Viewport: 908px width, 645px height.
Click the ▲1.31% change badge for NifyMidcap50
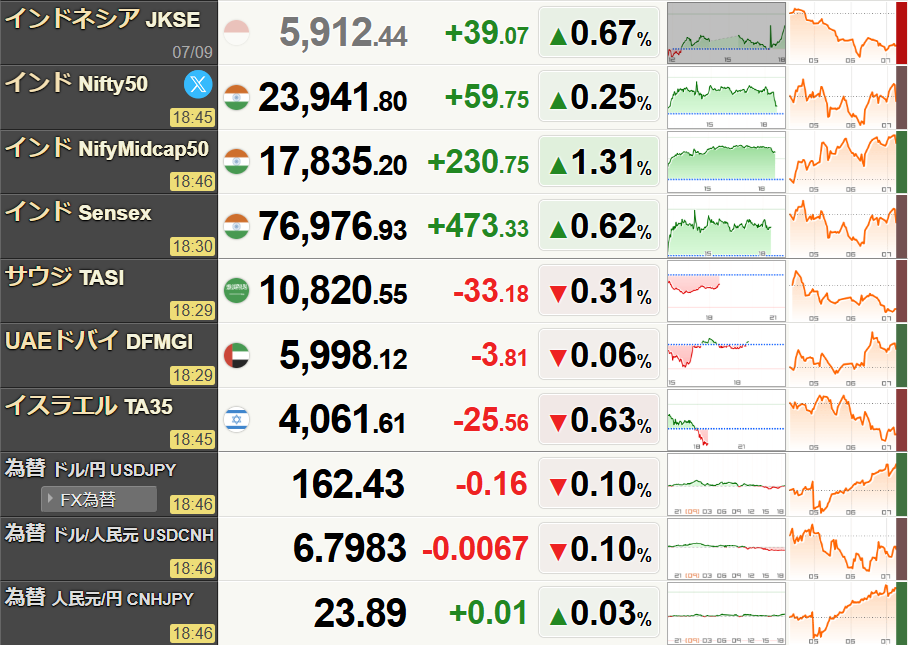click(x=599, y=162)
